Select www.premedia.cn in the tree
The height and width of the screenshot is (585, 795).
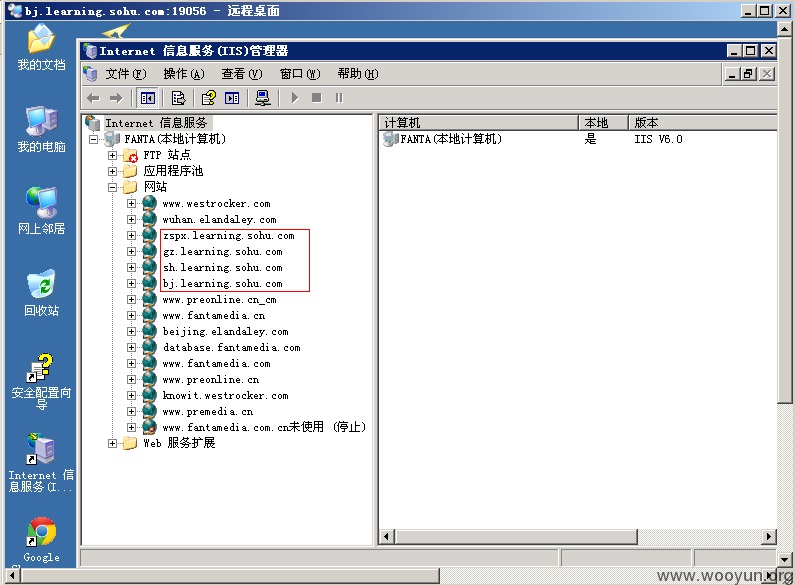click(x=208, y=412)
